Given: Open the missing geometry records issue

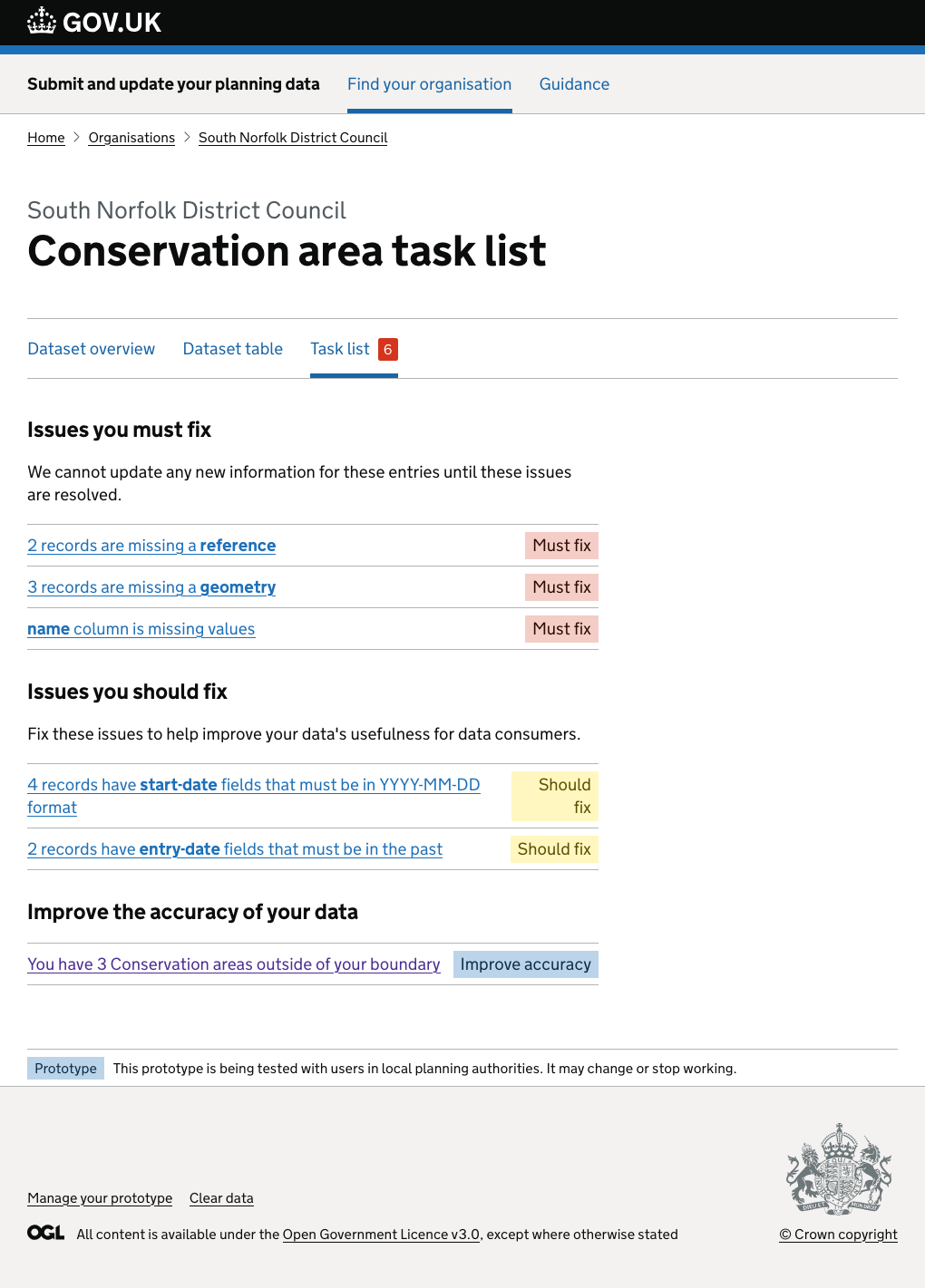Looking at the screenshot, I should (151, 587).
